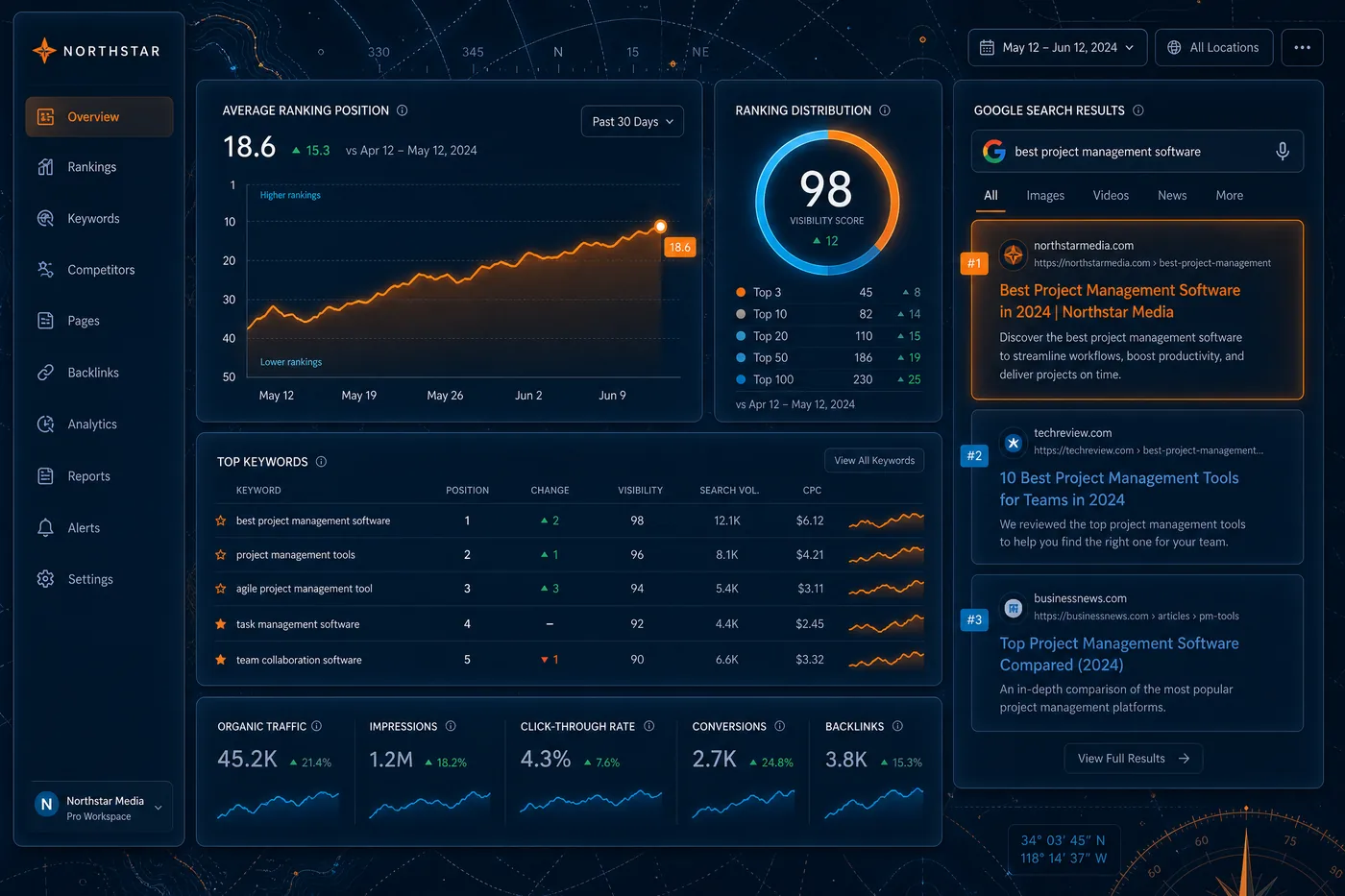Screen dimensions: 1345x896
Task: Show info for Impressions metric
Action: point(451,726)
